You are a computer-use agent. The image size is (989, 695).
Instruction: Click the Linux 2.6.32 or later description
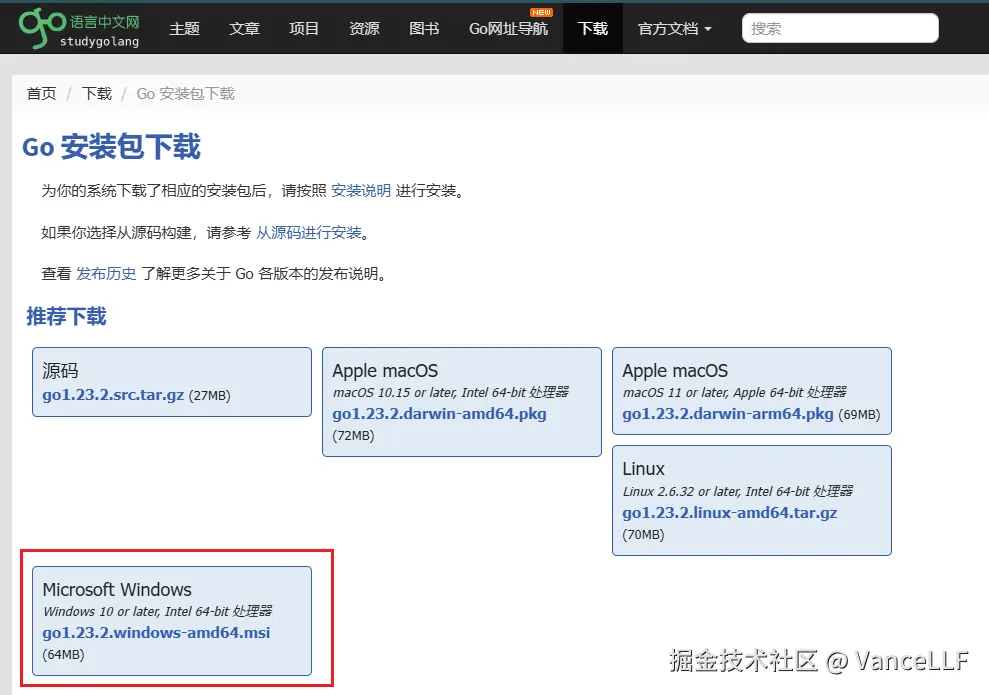click(x=738, y=491)
